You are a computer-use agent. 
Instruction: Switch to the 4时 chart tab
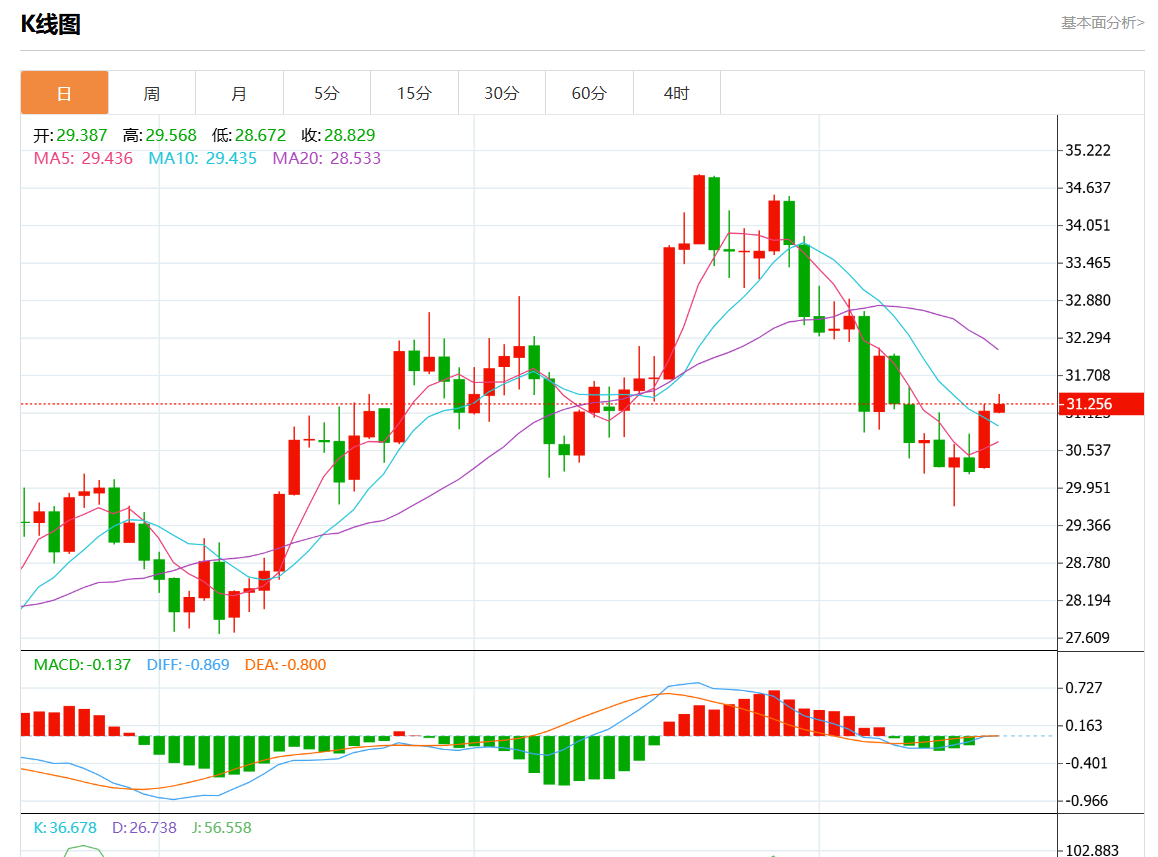click(x=677, y=93)
